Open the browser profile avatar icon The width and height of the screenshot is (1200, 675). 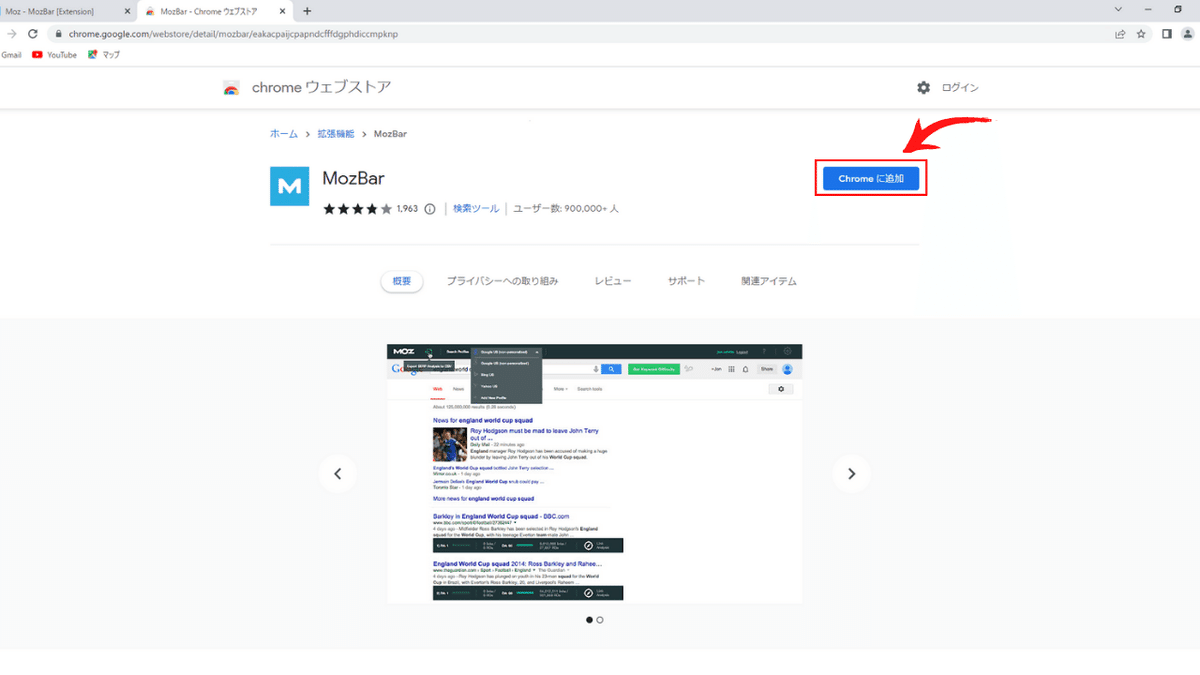pyautogui.click(x=1186, y=33)
